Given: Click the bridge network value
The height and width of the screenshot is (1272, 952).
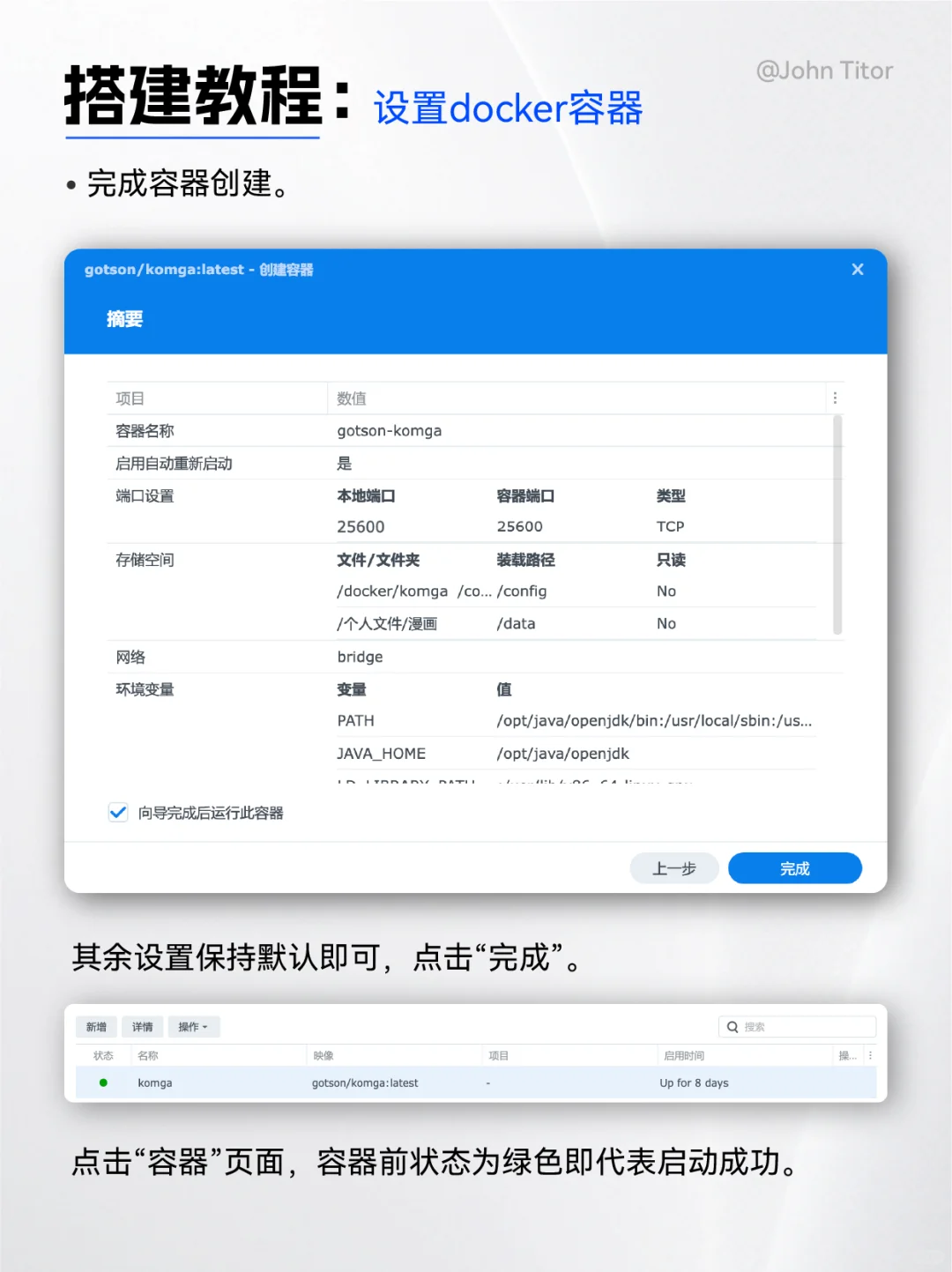Looking at the screenshot, I should pyautogui.click(x=360, y=657).
